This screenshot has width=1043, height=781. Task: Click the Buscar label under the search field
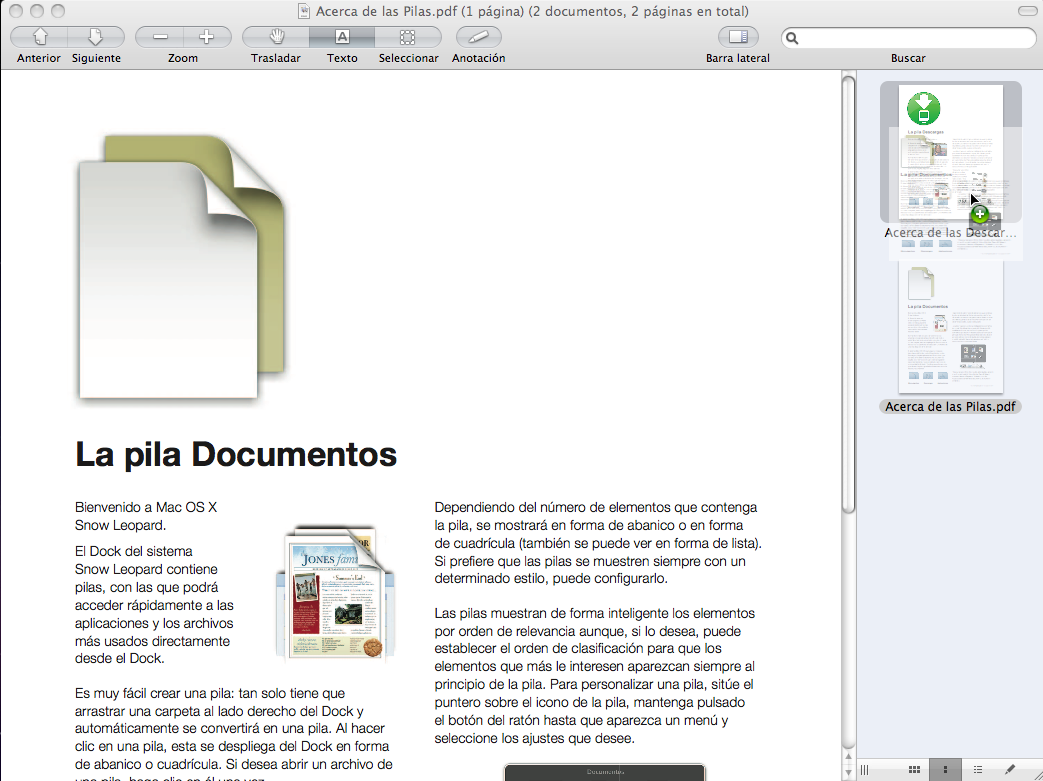[908, 59]
